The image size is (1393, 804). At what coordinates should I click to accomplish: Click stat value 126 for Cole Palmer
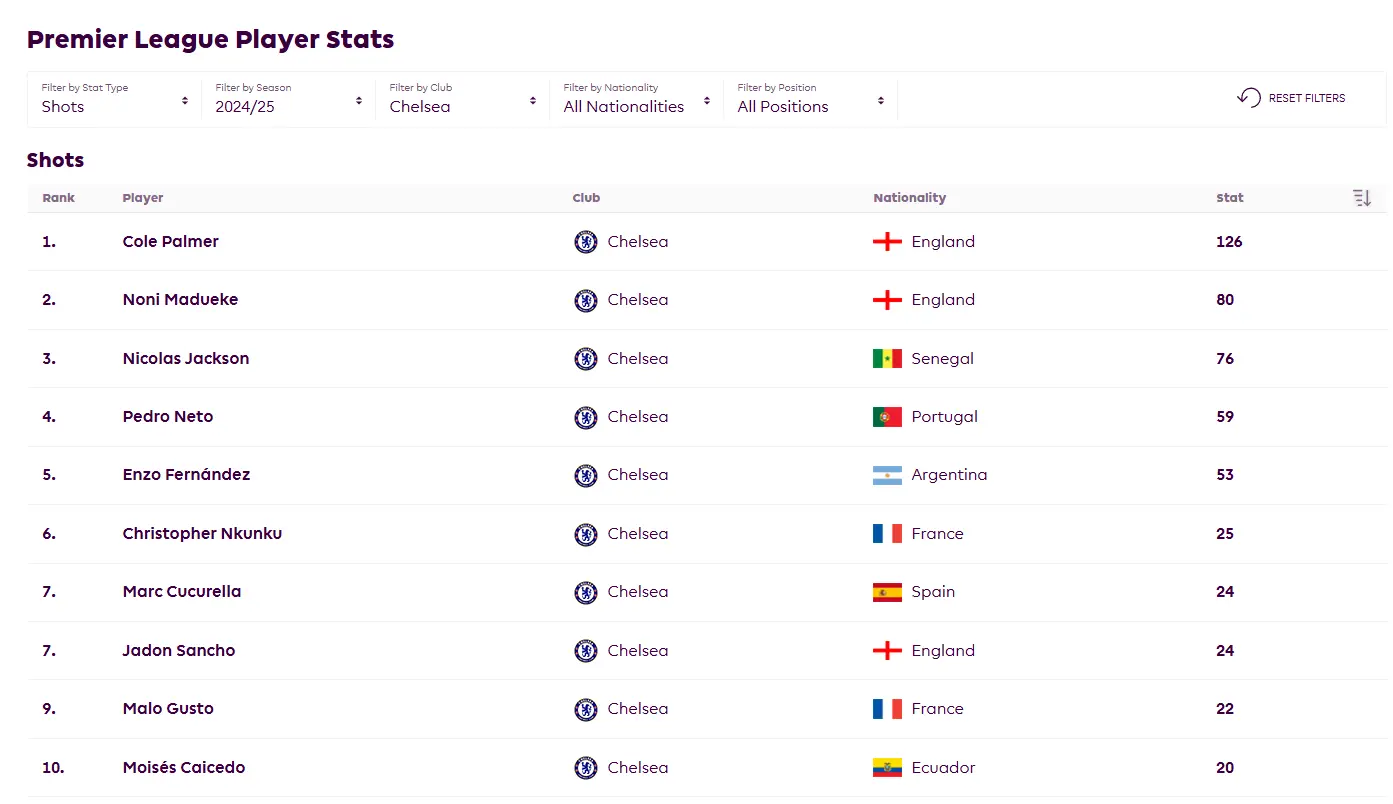point(1229,242)
